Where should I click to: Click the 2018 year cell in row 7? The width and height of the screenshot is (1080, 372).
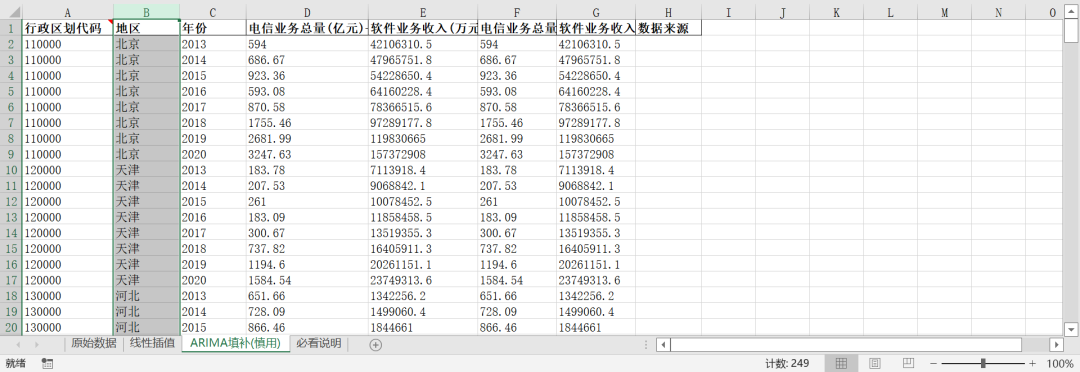coord(213,123)
